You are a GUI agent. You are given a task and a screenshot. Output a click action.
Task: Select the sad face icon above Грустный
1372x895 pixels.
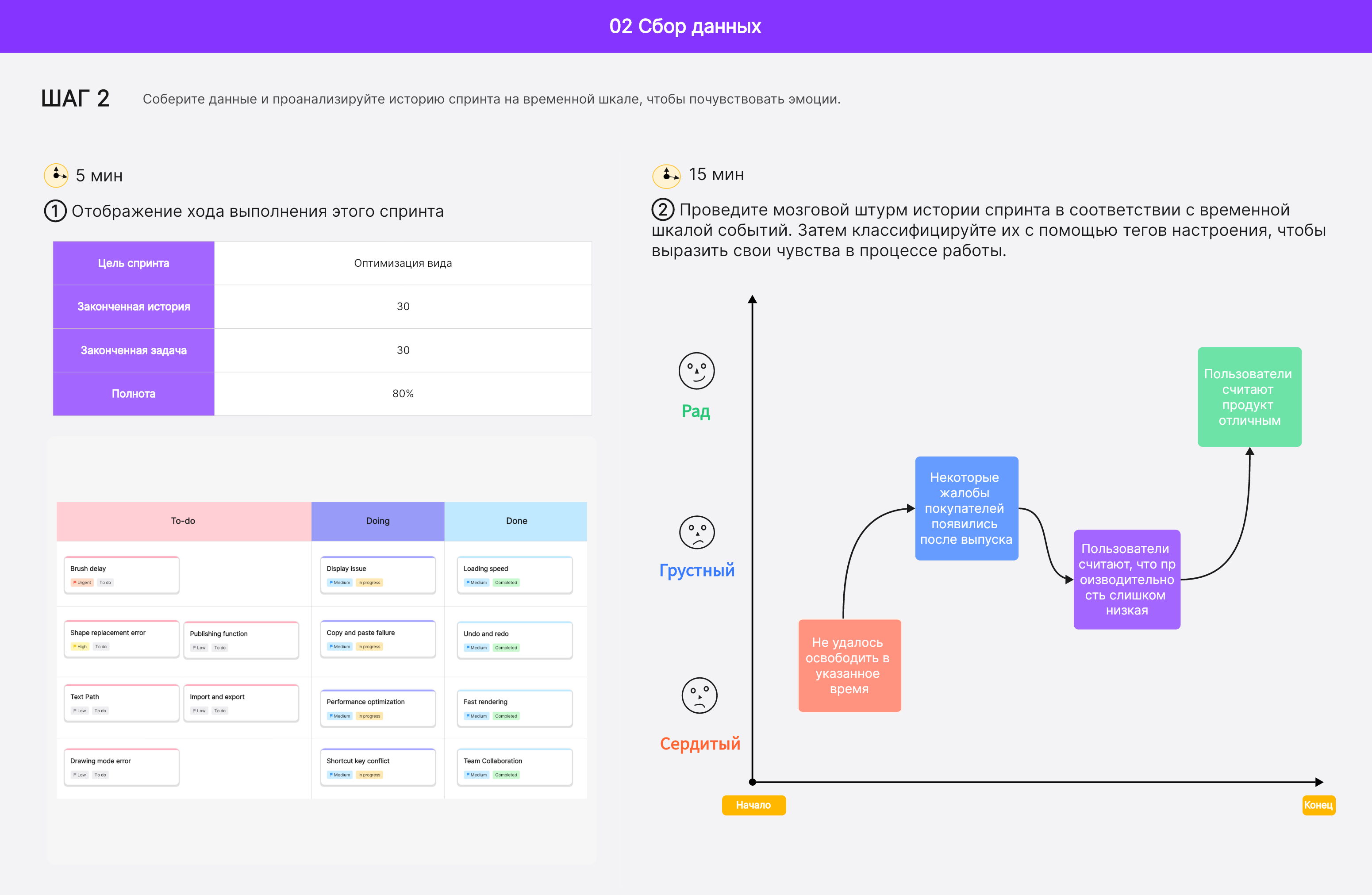696,533
